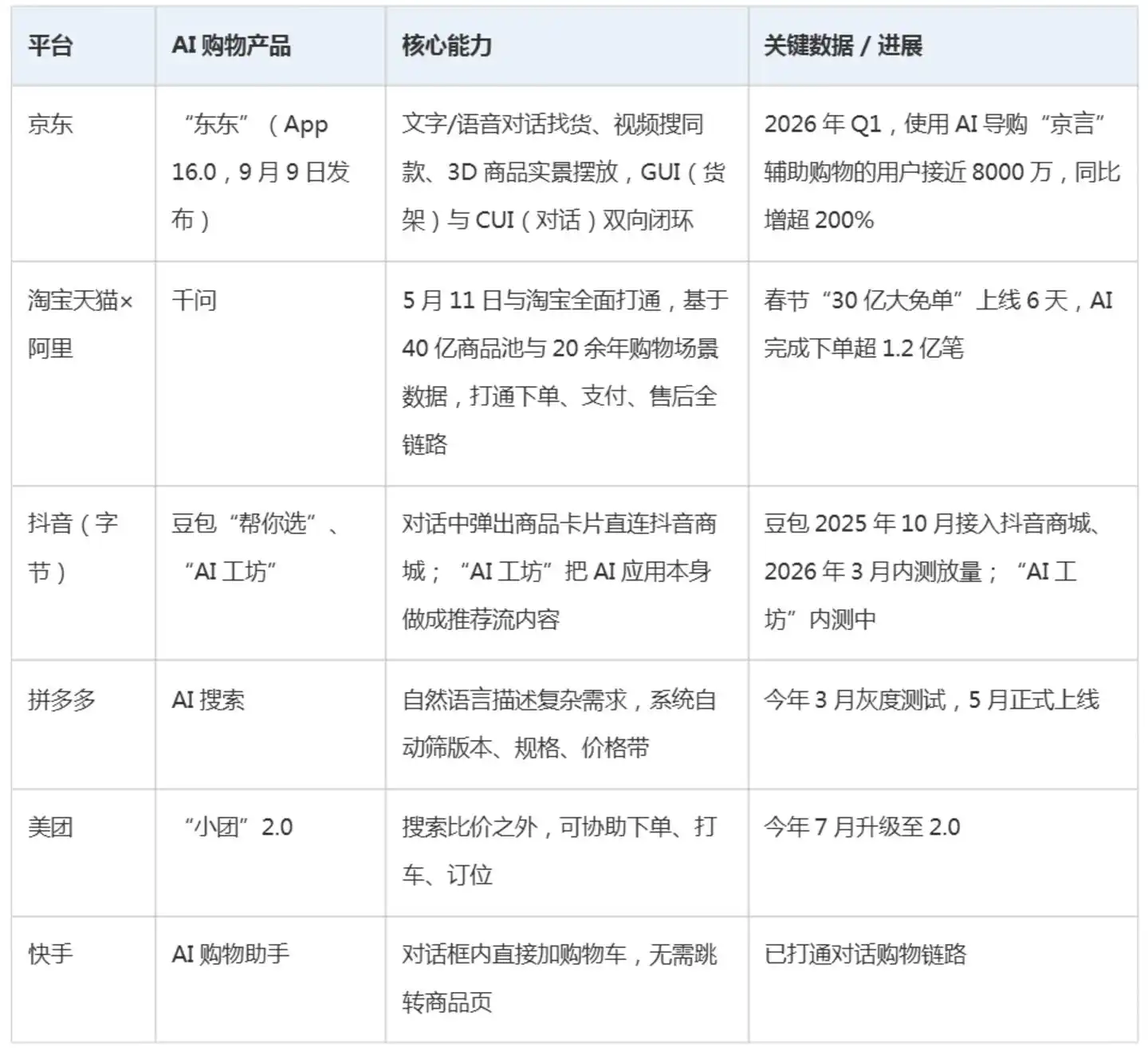
Task: Select the product cell "AI 购物助手"
Action: [270, 979]
